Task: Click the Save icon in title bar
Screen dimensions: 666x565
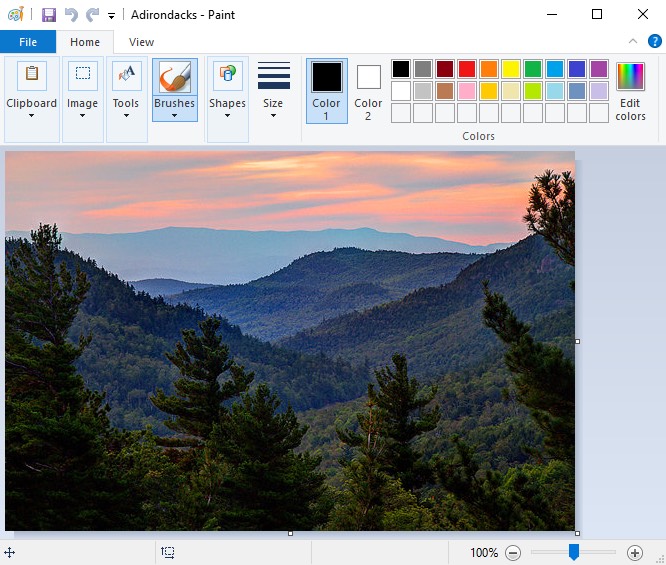Action: point(48,15)
